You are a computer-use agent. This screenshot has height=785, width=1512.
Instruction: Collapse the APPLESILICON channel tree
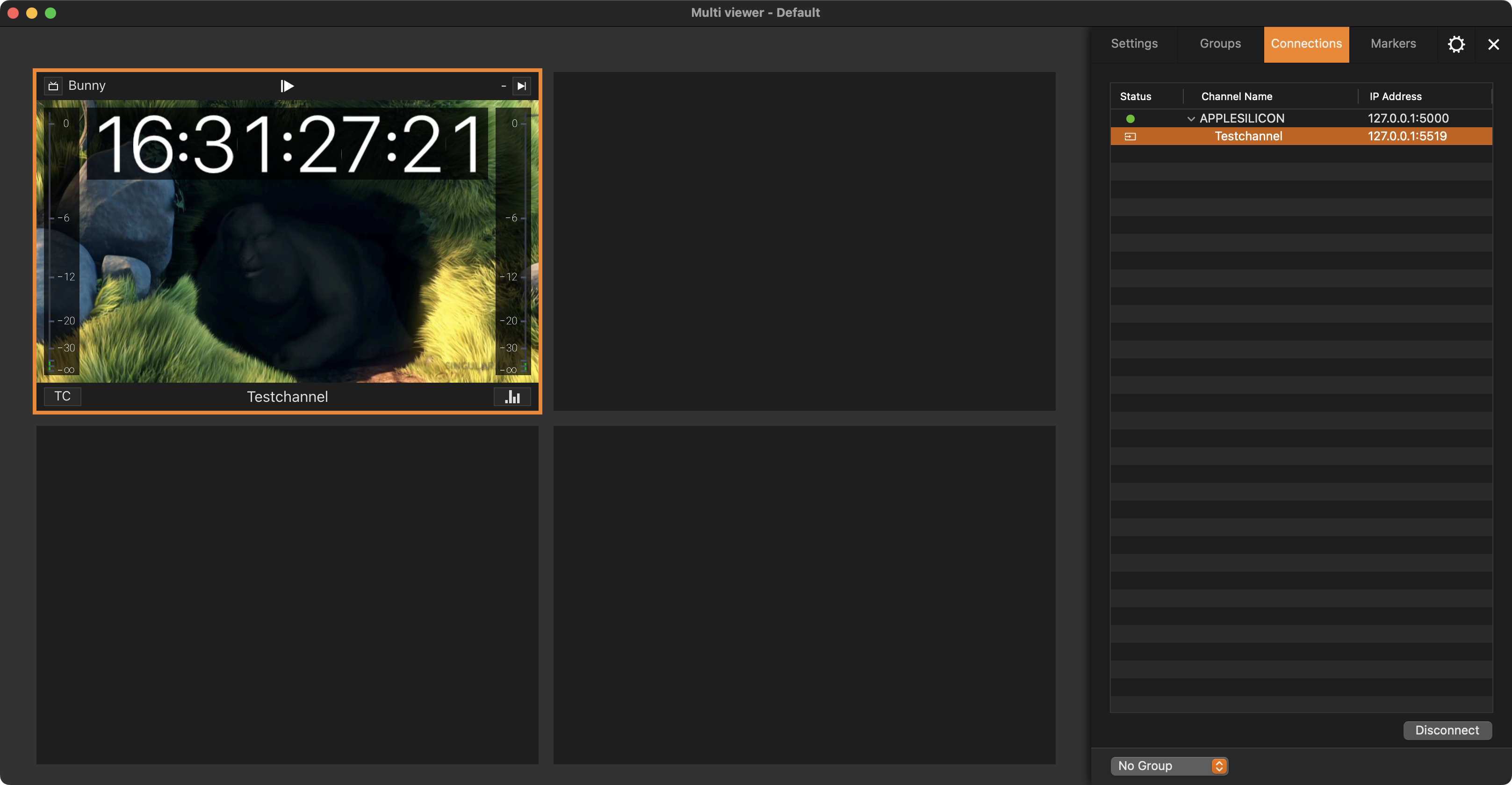click(1190, 119)
